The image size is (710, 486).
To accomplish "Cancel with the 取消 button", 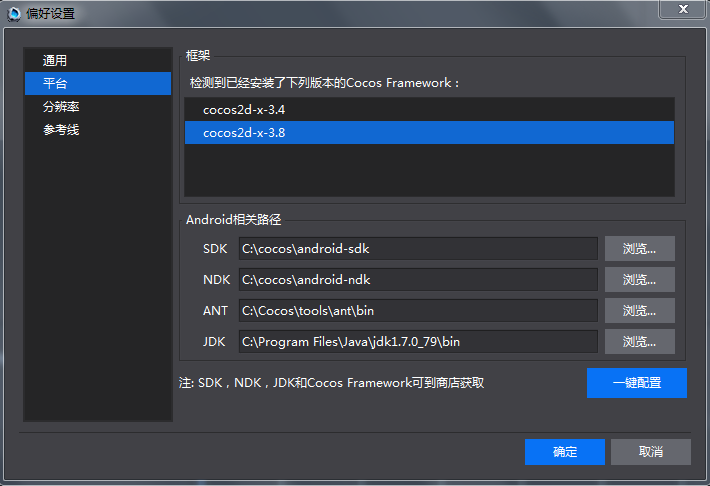I will click(x=651, y=452).
